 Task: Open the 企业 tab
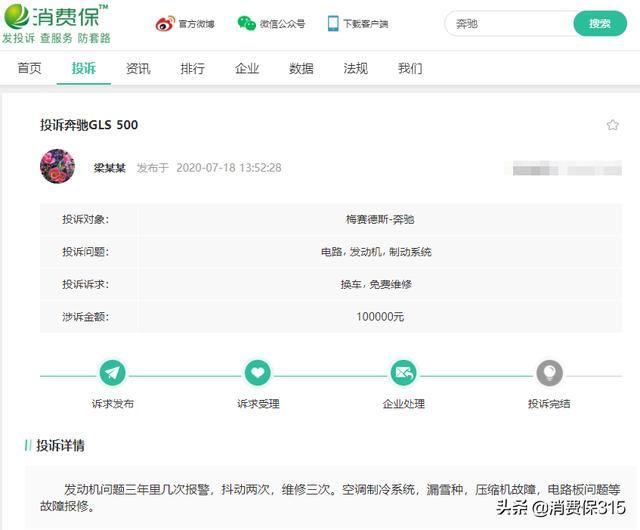tap(247, 68)
